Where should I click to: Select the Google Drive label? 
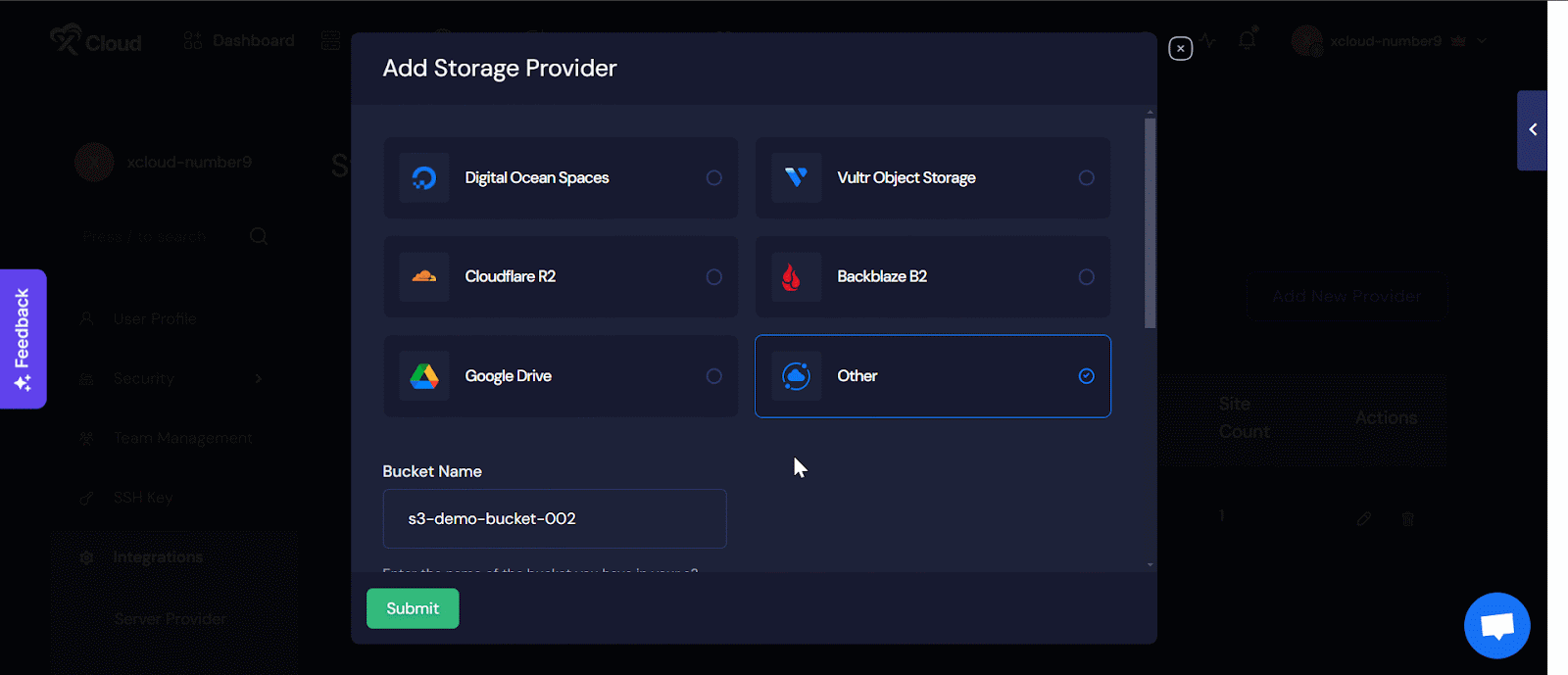click(x=509, y=376)
